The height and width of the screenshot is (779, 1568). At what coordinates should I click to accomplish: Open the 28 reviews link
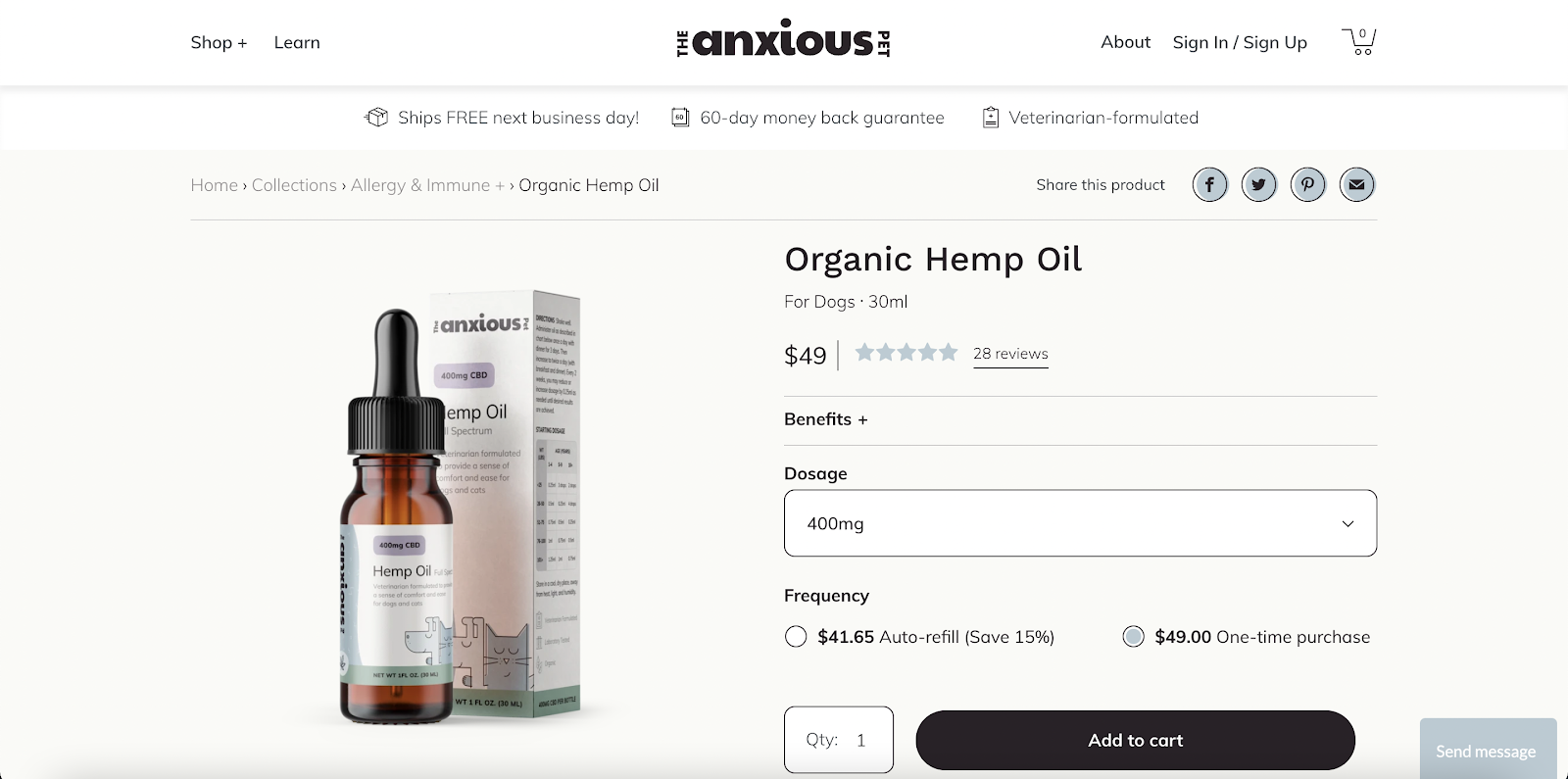tap(1010, 354)
